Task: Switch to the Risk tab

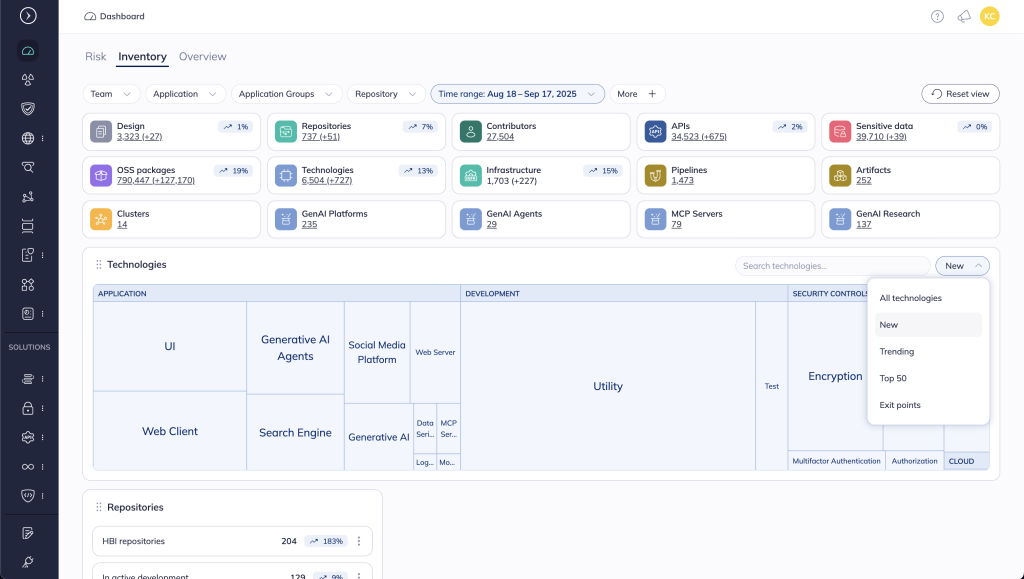Action: coord(96,57)
